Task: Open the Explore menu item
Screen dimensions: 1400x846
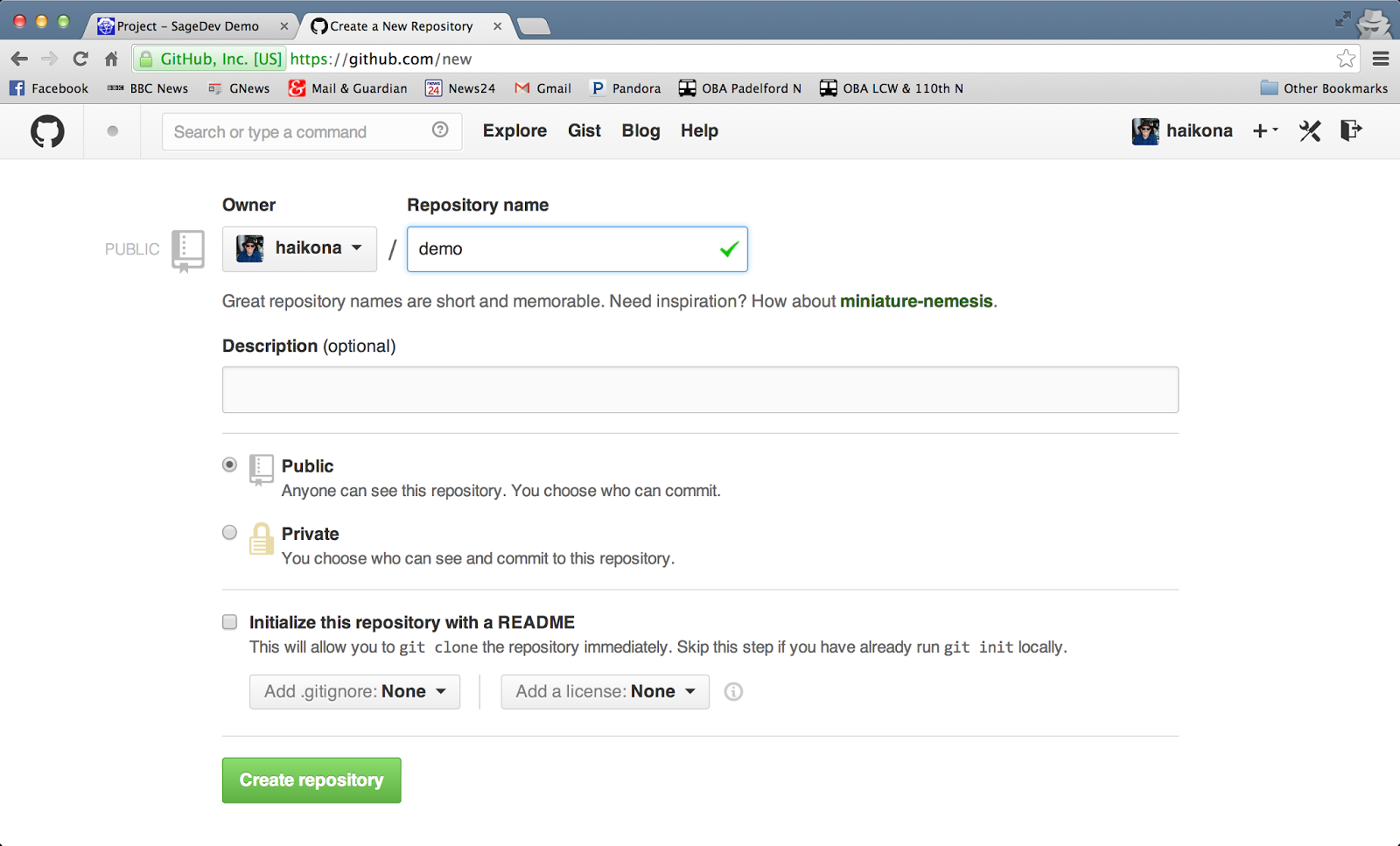Action: tap(514, 131)
